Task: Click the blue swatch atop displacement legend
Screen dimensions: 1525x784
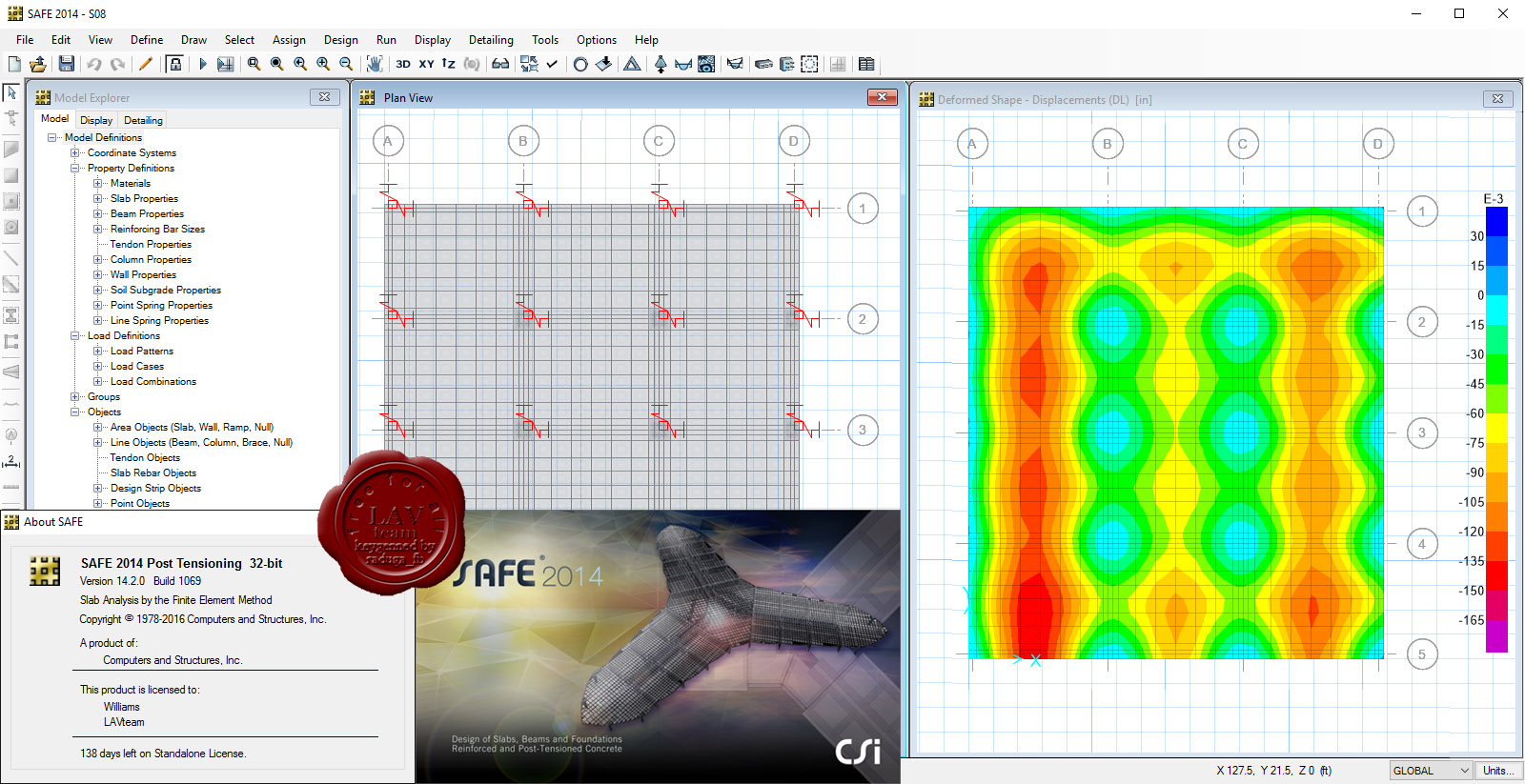Action: (1496, 221)
